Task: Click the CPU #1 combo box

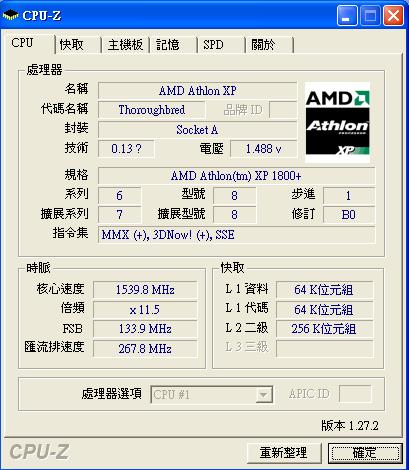Action: pos(212,395)
